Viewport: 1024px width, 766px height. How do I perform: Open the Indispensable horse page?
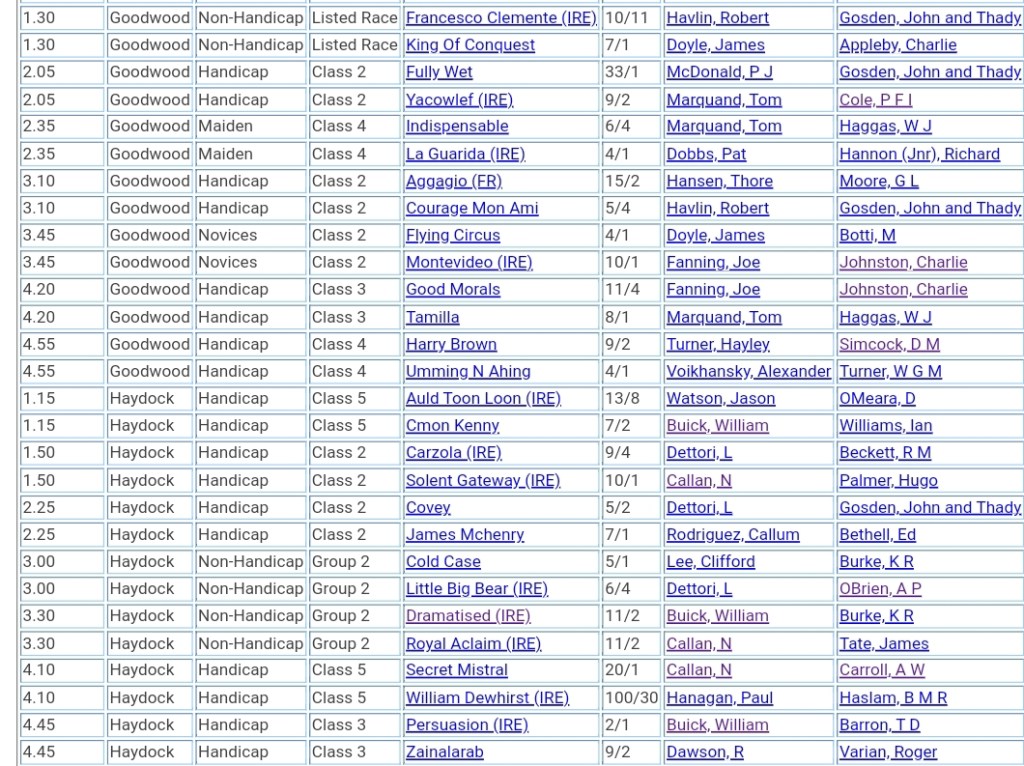[456, 127]
